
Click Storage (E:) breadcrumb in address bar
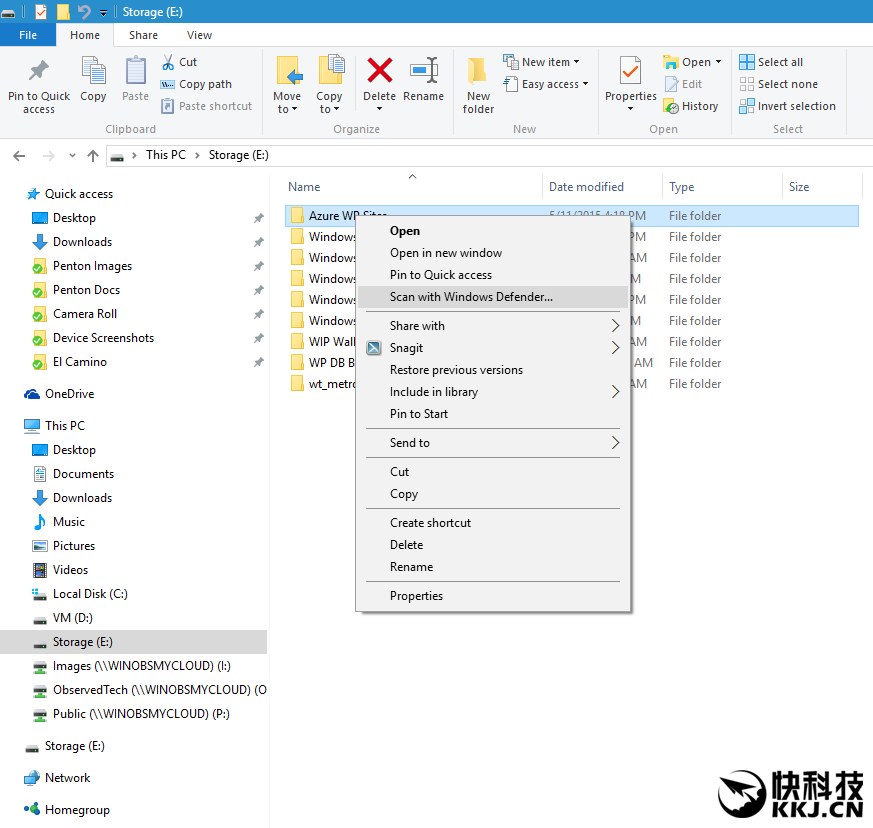click(238, 155)
